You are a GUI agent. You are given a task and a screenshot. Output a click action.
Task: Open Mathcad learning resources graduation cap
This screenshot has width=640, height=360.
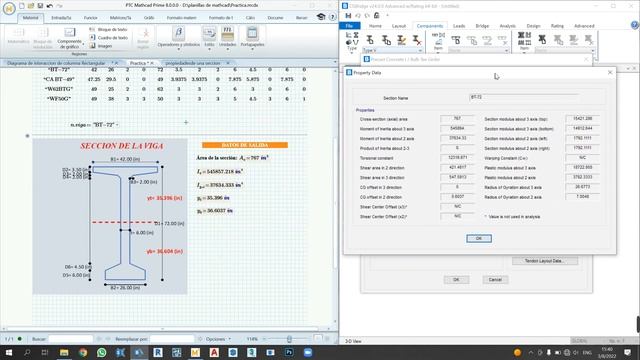tap(321, 17)
